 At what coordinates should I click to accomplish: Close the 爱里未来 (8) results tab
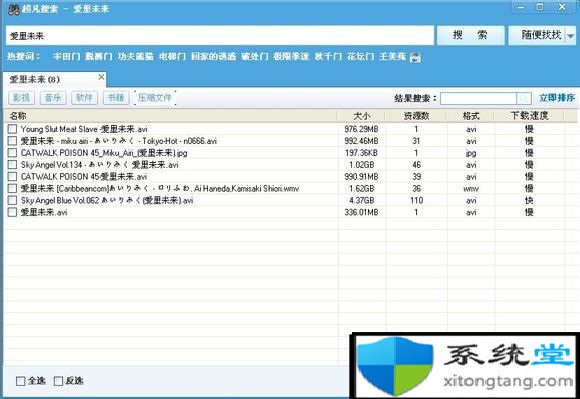[x=101, y=77]
